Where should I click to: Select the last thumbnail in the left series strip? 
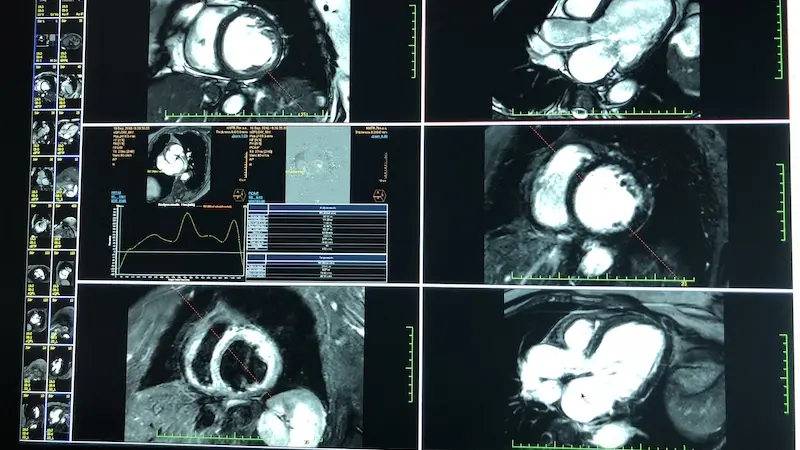click(58, 416)
